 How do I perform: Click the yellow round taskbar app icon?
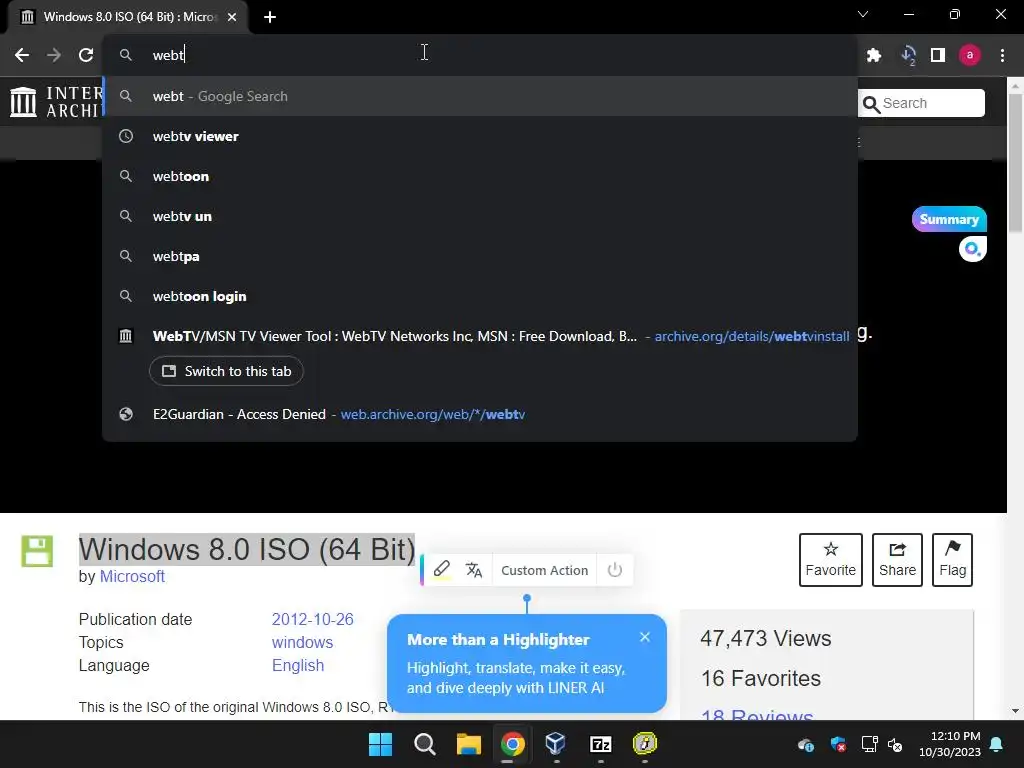coord(645,743)
